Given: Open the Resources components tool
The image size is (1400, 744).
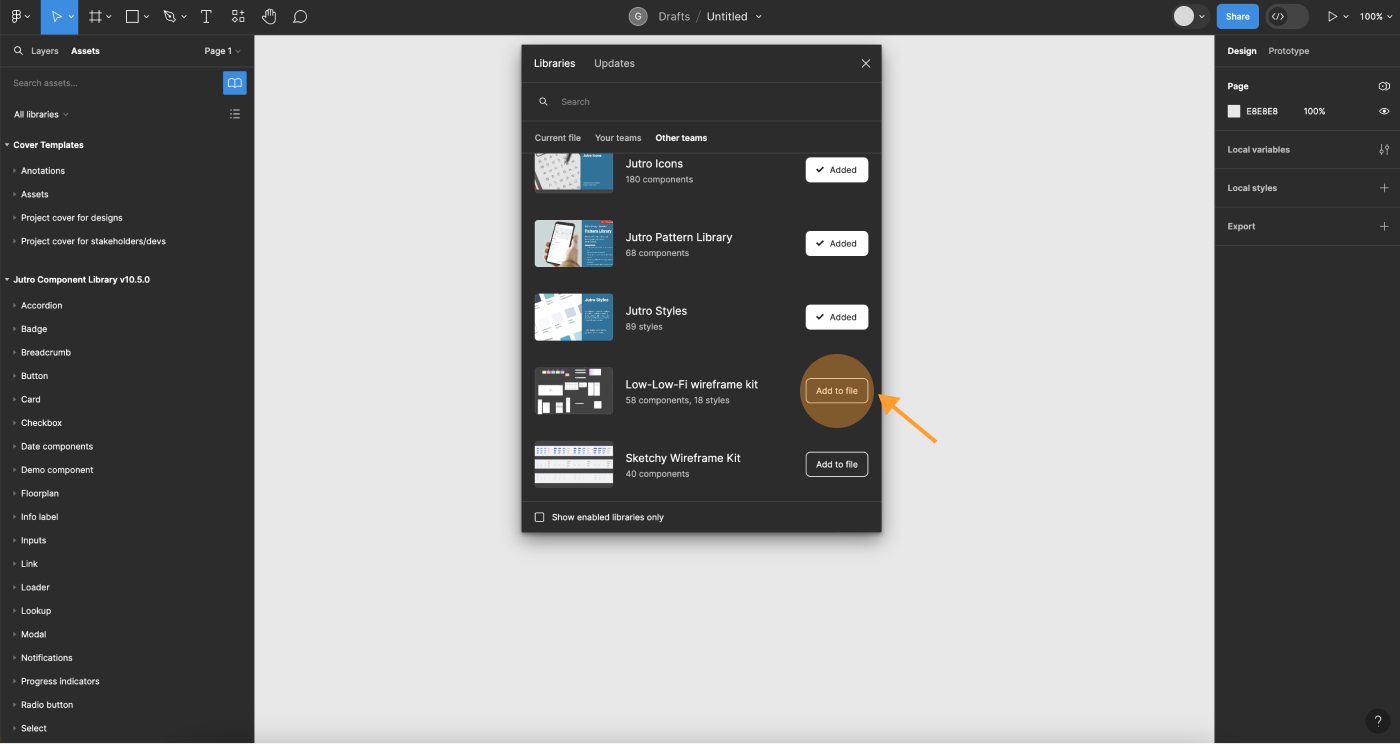Looking at the screenshot, I should point(238,17).
